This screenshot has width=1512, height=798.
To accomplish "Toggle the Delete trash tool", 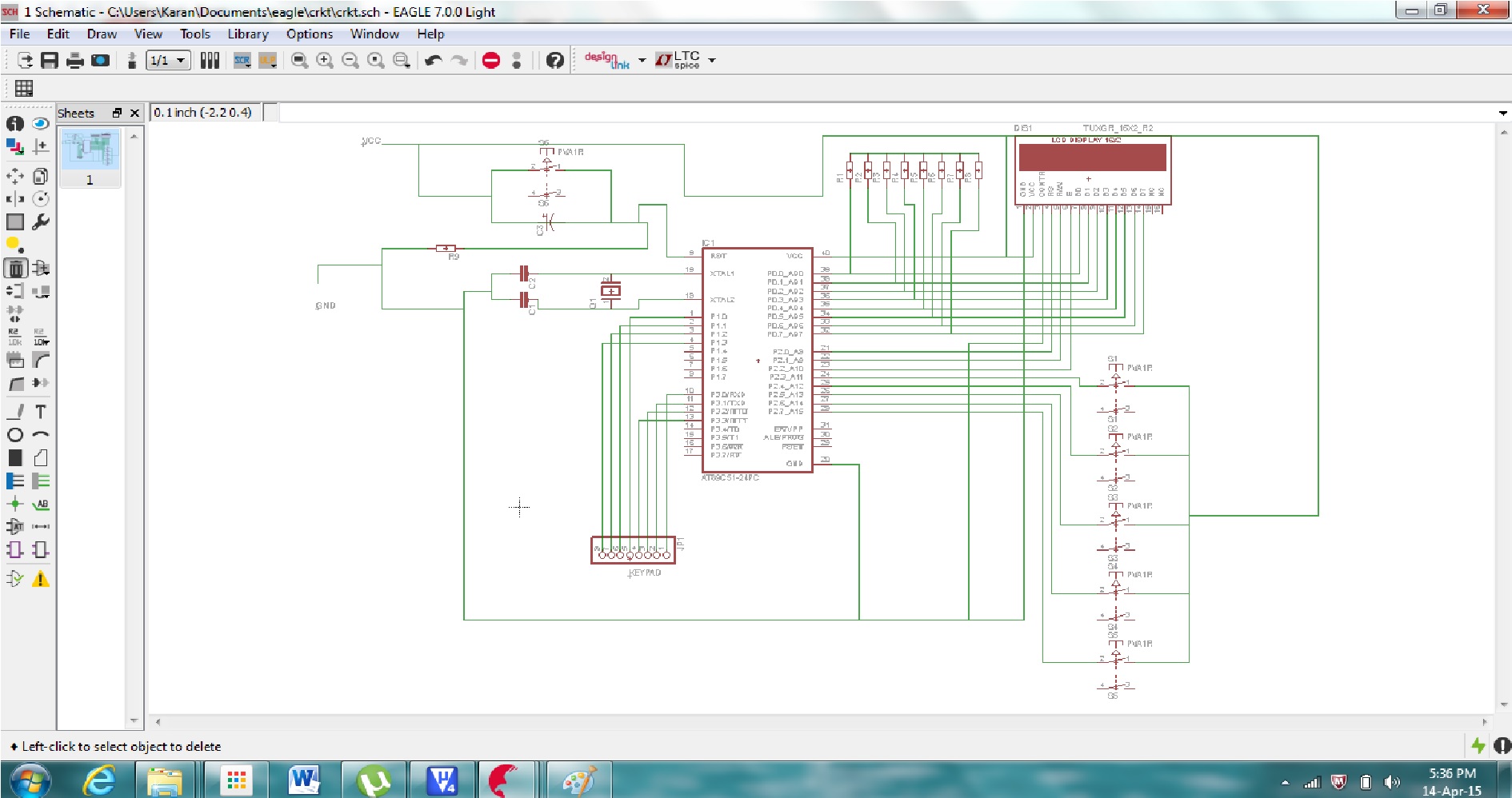I will point(15,269).
